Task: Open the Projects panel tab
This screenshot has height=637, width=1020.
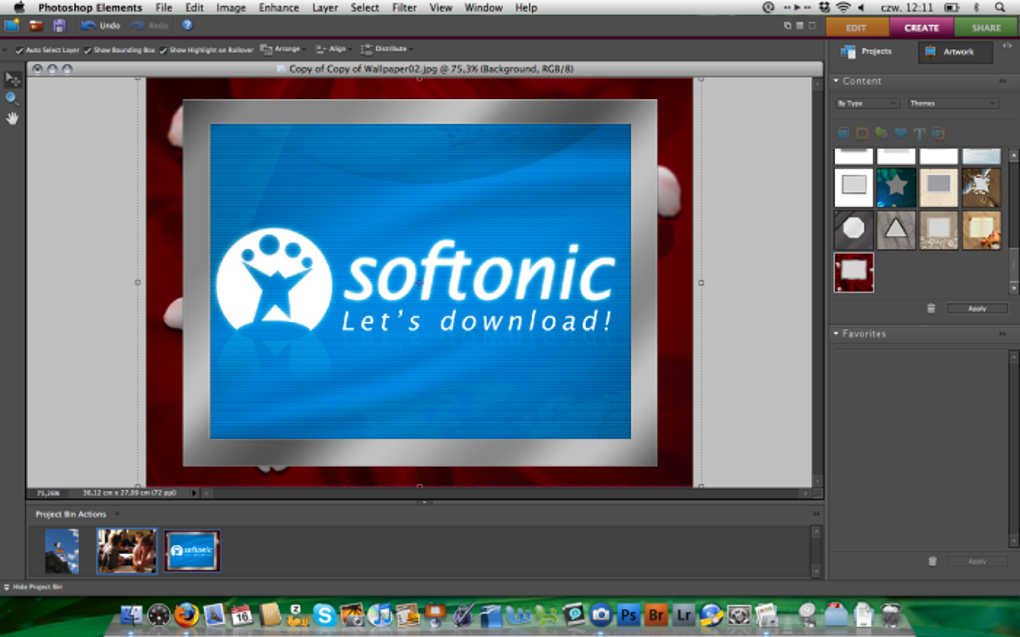Action: [x=866, y=51]
